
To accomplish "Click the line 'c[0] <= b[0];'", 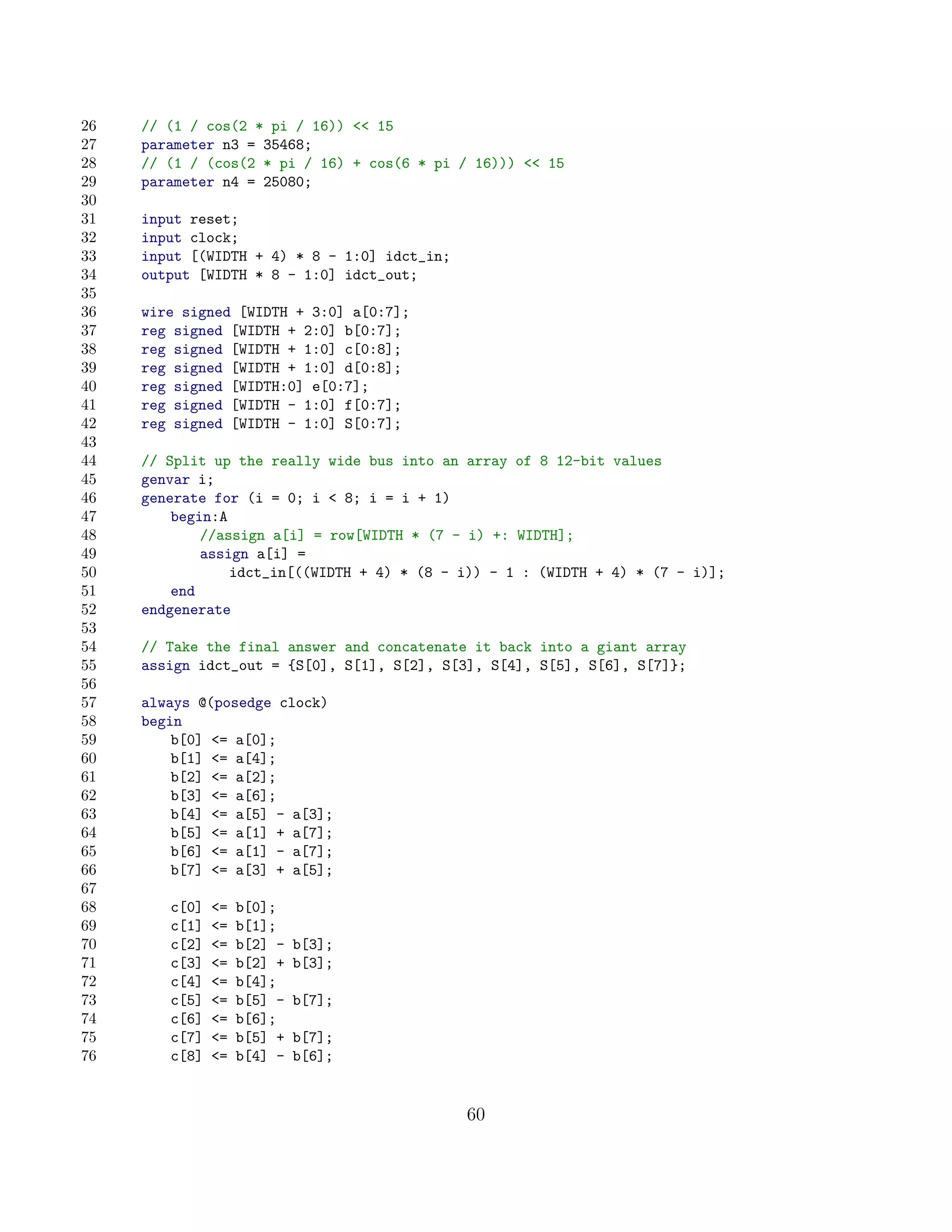I will pos(223,907).
